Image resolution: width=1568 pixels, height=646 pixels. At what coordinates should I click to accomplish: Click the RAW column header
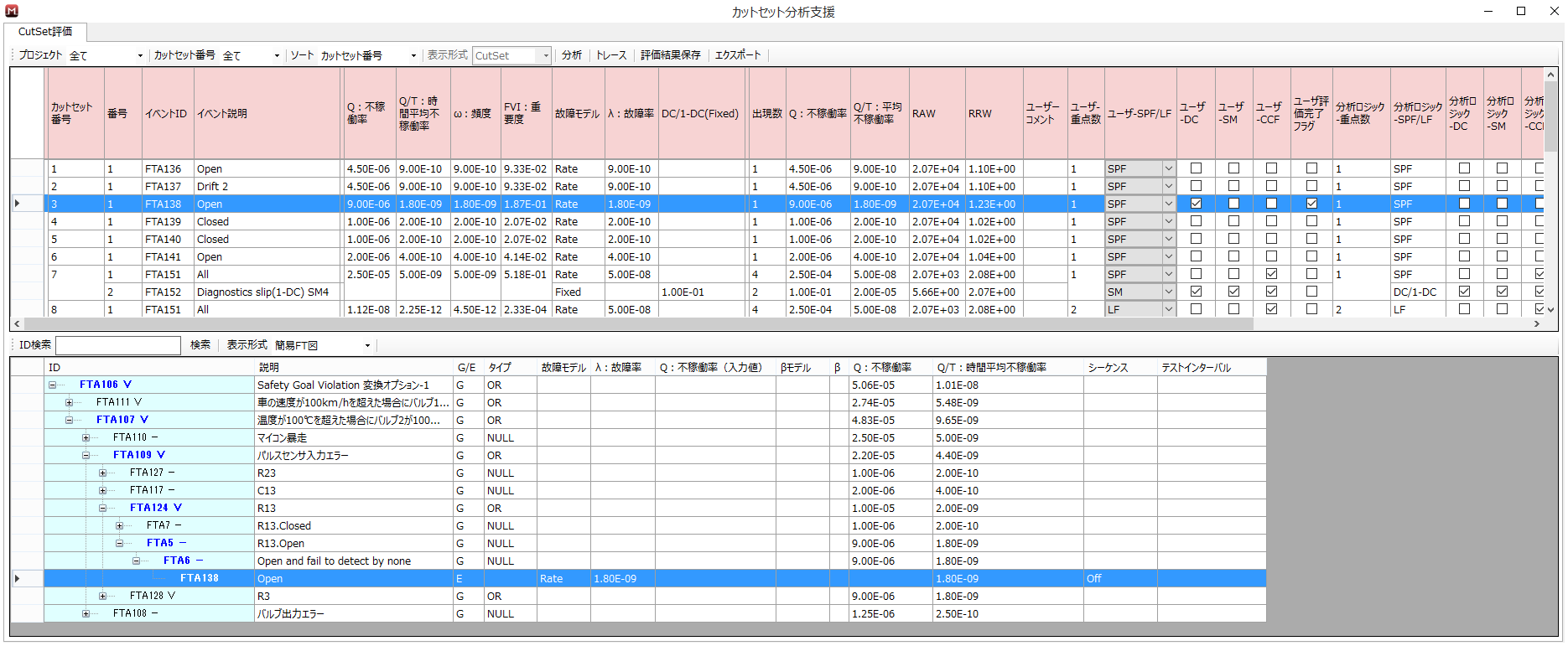point(937,113)
